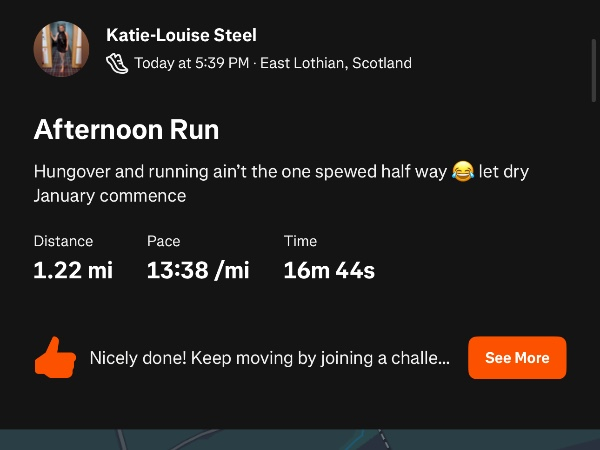Click the Katie-Louise Steel athlete name
This screenshot has width=600, height=450.
[x=181, y=35]
